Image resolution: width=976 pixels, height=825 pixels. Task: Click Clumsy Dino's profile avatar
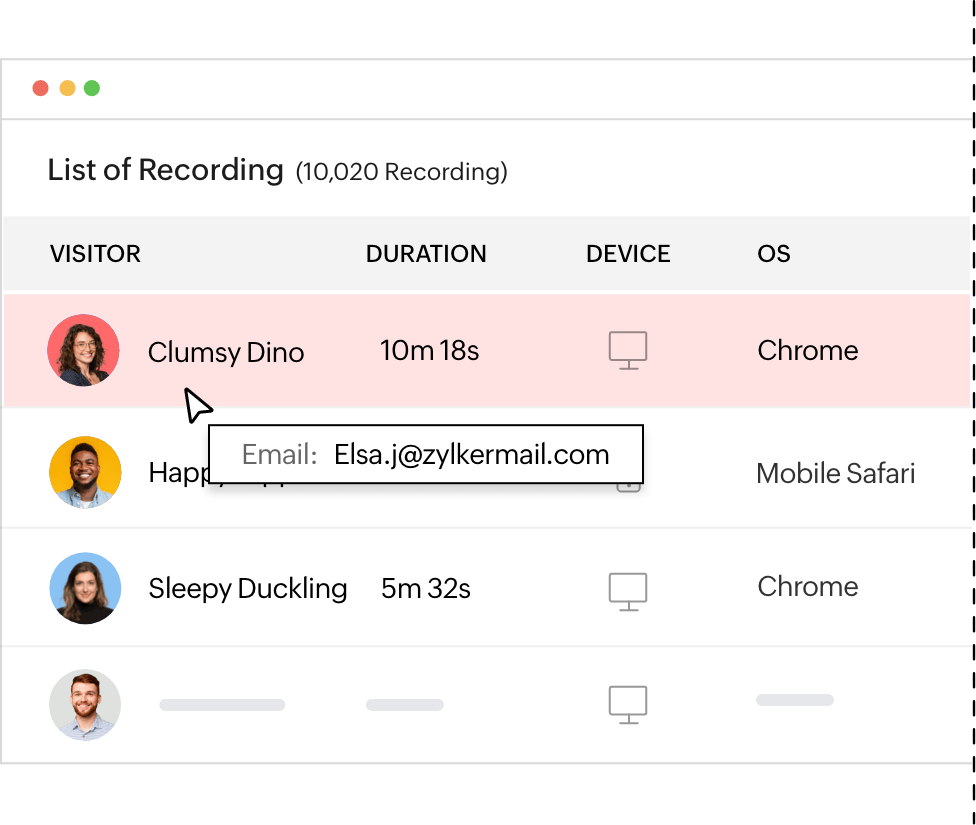point(84,350)
